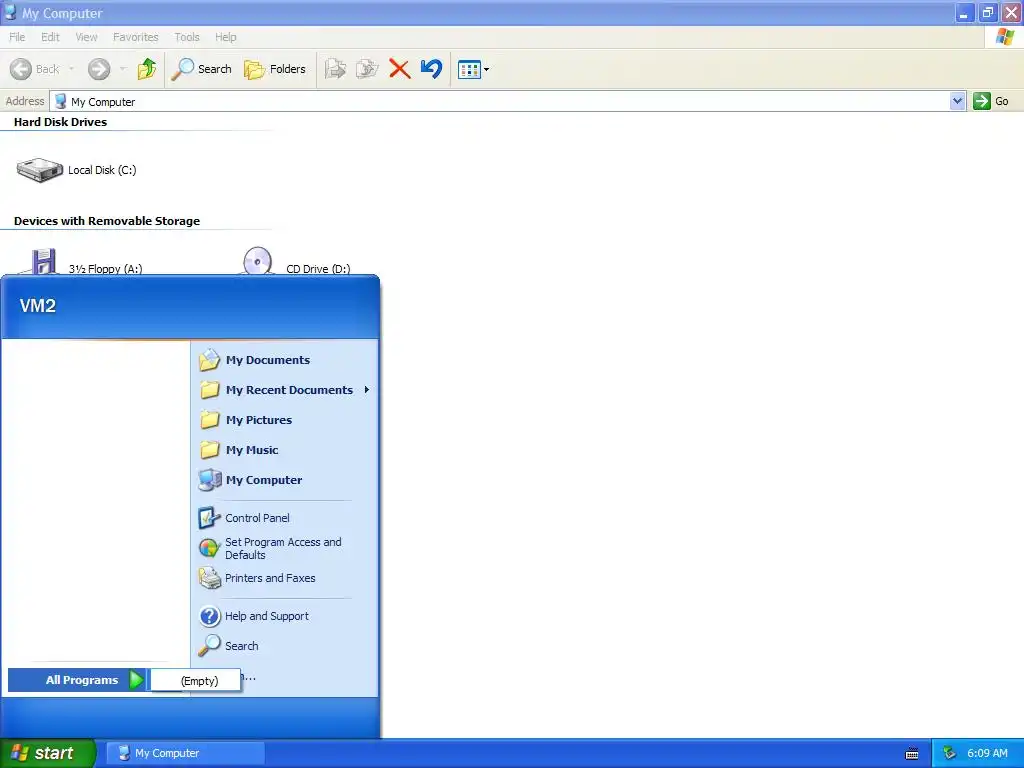1024x768 pixels.
Task: Select the Local Disk (C:) drive icon
Action: tap(40, 170)
